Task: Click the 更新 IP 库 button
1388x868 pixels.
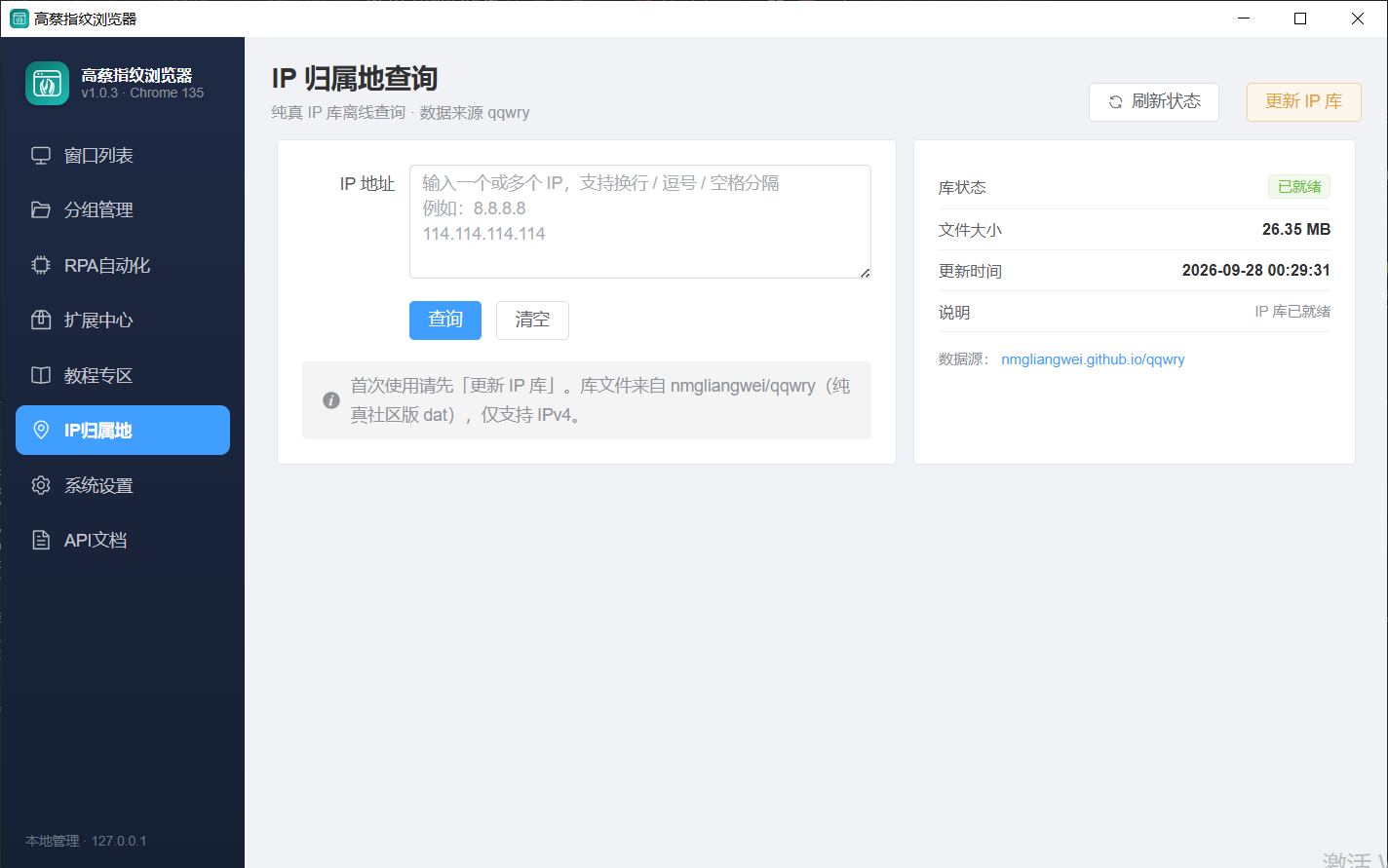Action: pyautogui.click(x=1304, y=101)
